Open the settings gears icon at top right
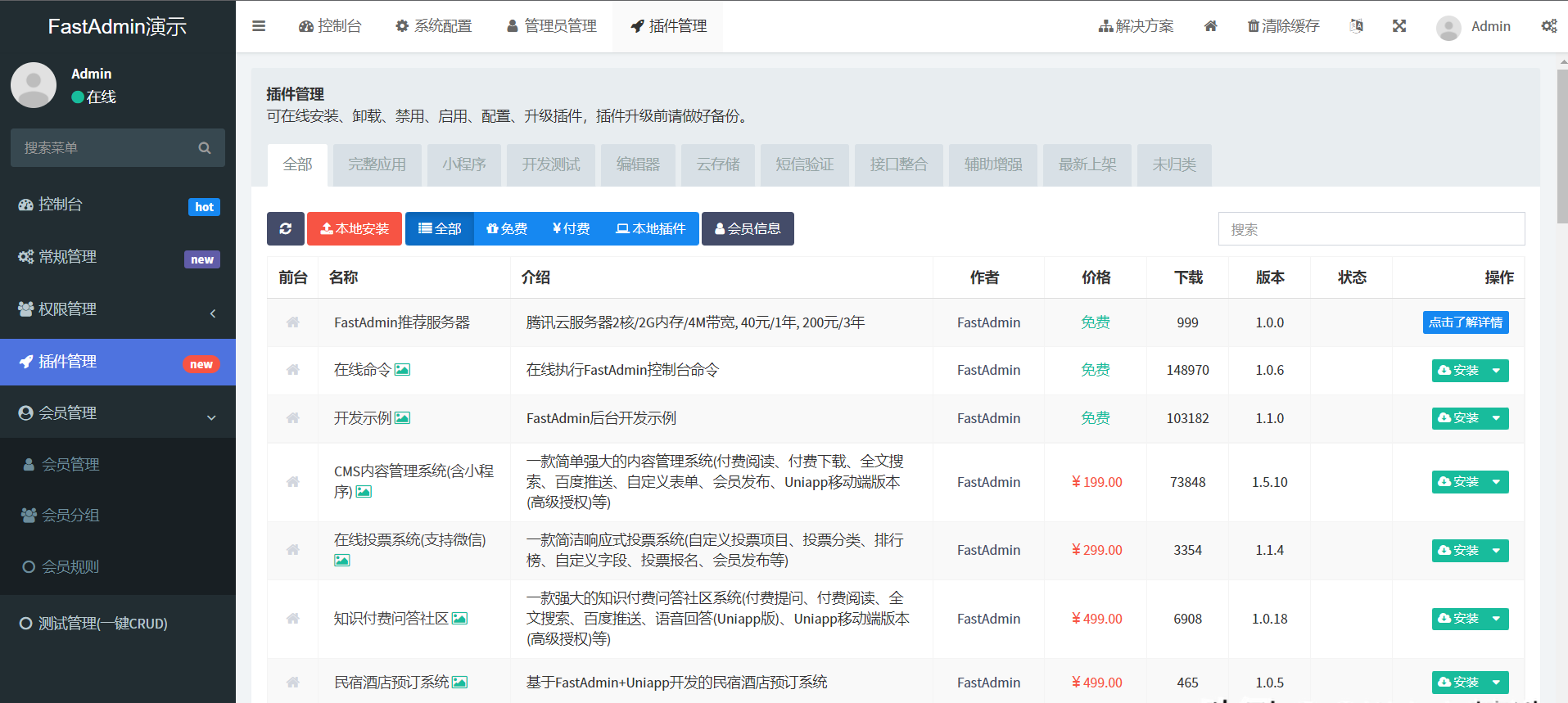The image size is (1568, 703). click(1549, 26)
